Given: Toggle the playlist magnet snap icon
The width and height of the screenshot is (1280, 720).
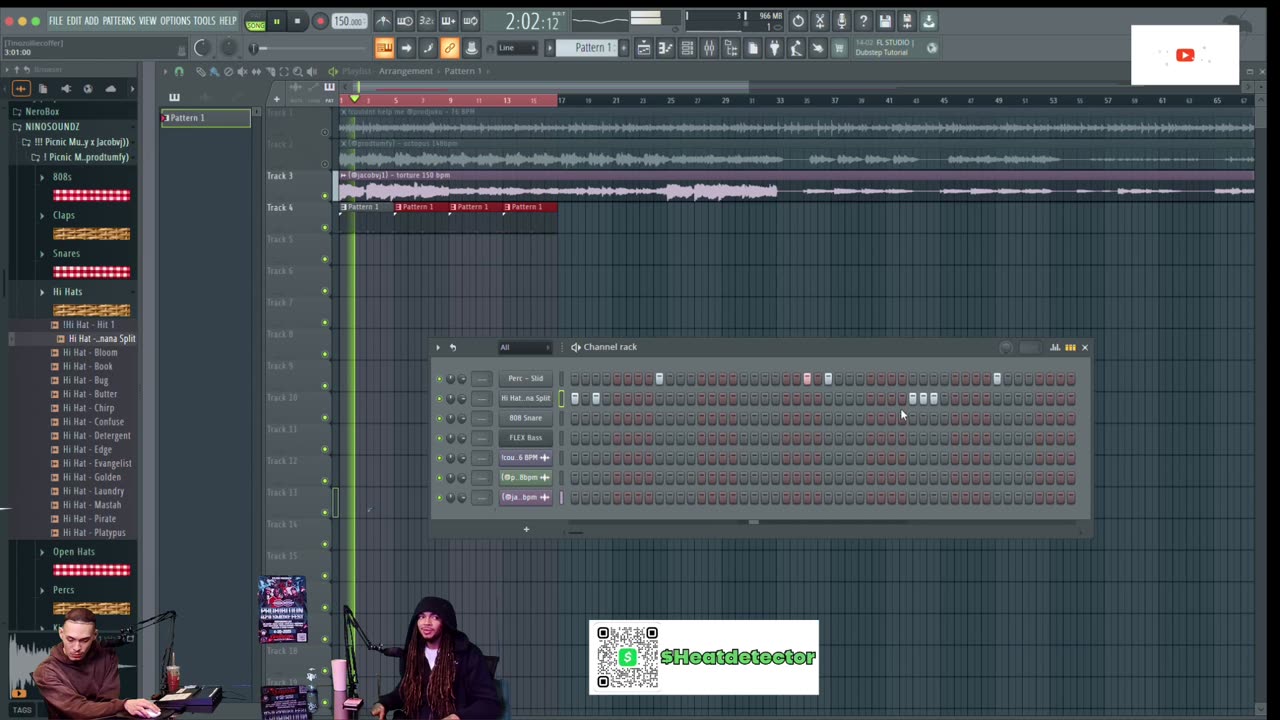Looking at the screenshot, I should pos(179,71).
